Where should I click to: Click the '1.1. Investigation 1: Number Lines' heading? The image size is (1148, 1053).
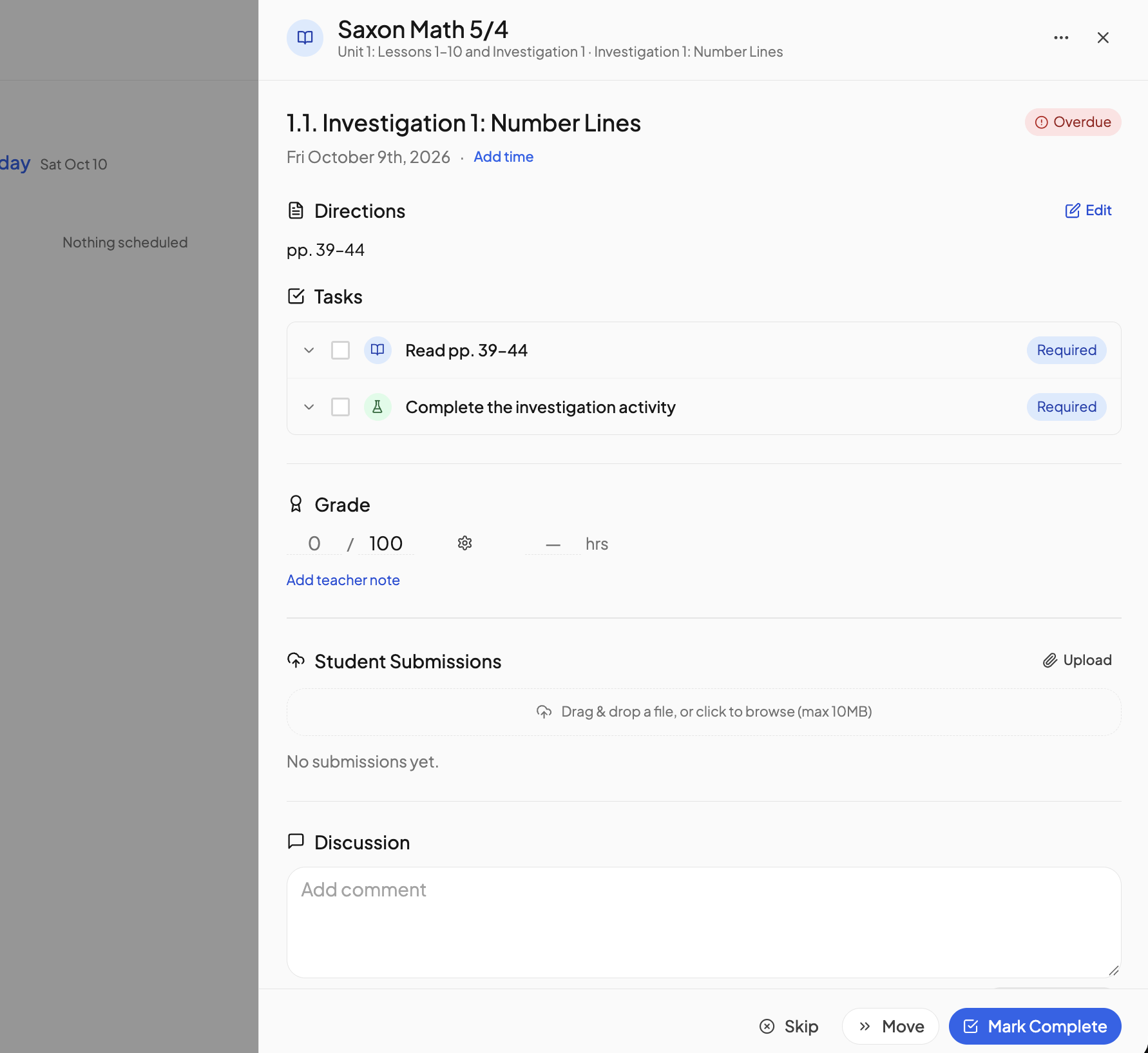pos(464,122)
